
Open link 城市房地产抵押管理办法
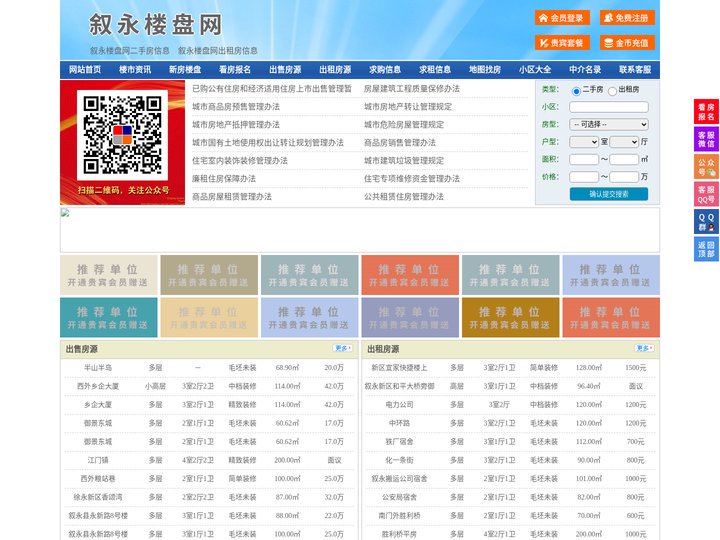tap(236, 124)
